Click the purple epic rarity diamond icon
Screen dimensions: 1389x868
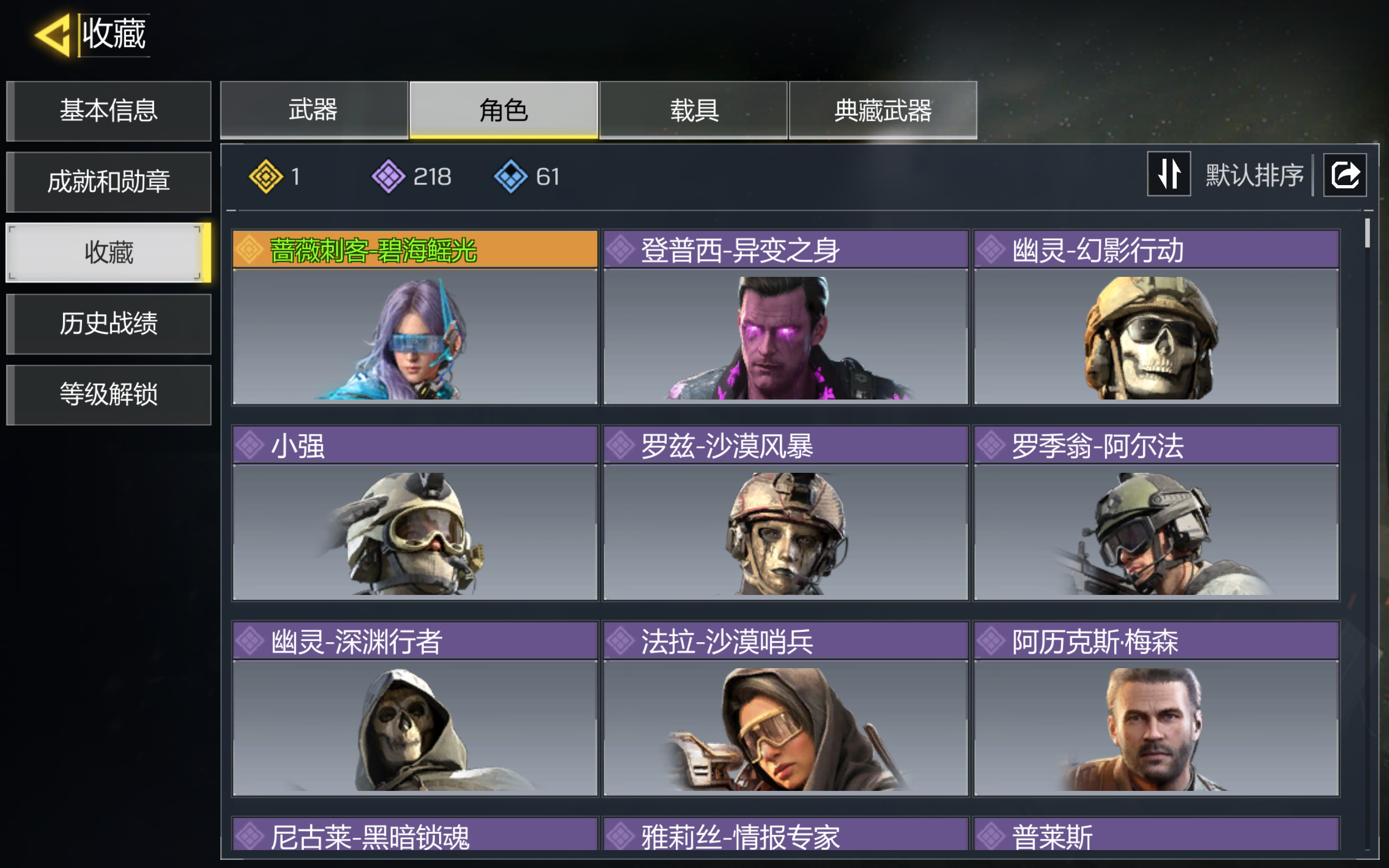click(389, 176)
